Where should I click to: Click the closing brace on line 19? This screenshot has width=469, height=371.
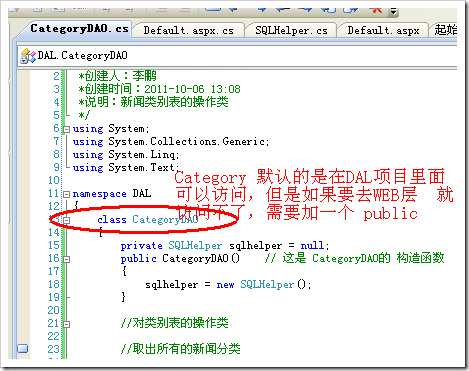(x=124, y=297)
